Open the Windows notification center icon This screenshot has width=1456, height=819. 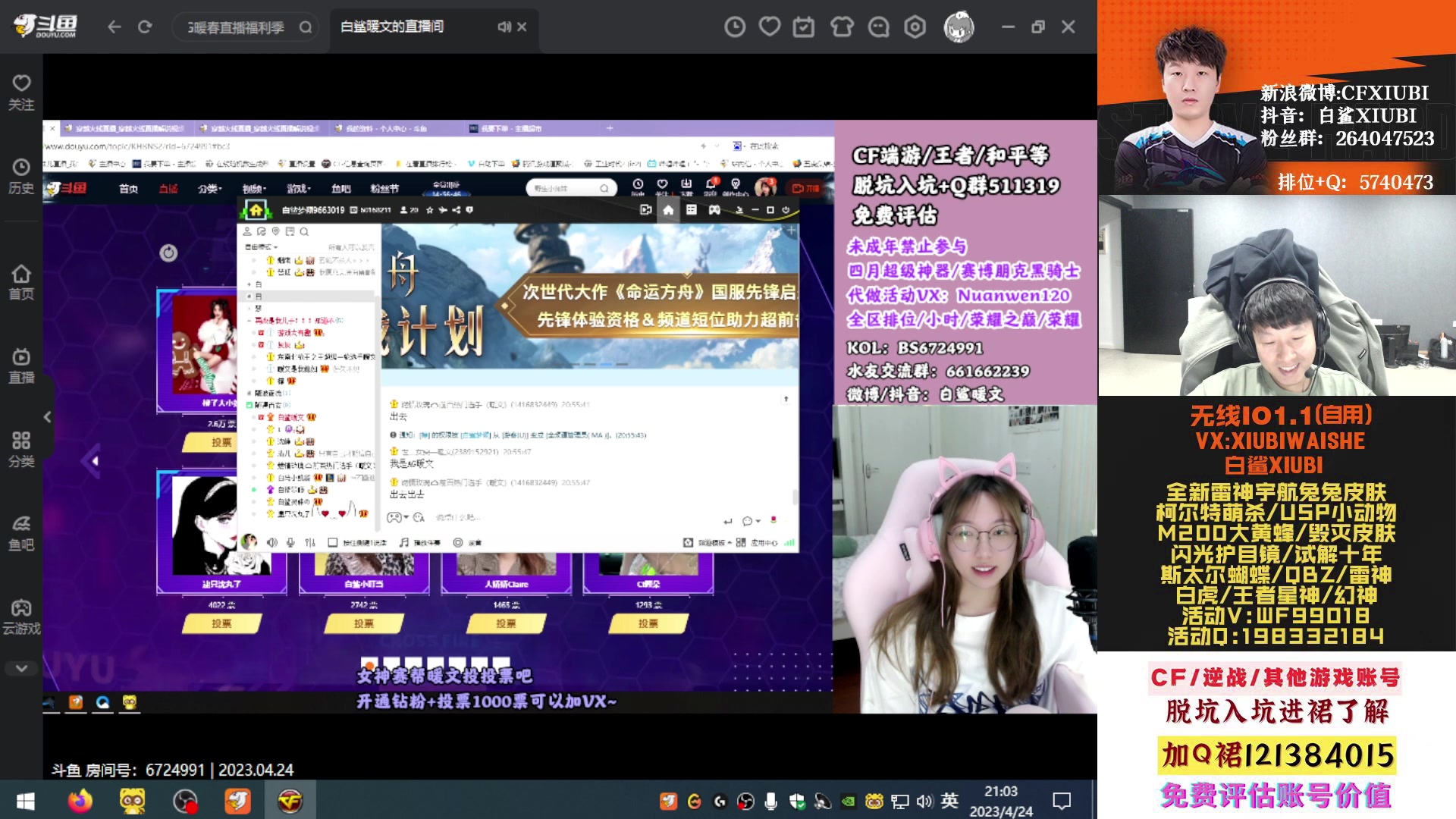click(x=1062, y=801)
